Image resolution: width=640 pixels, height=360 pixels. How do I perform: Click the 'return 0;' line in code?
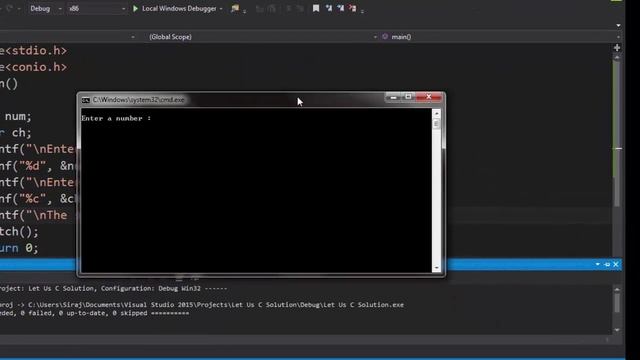tap(19, 248)
